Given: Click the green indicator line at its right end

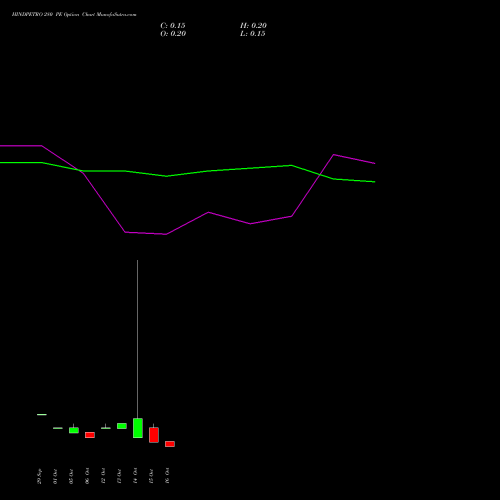Looking at the screenshot, I should [x=374, y=182].
